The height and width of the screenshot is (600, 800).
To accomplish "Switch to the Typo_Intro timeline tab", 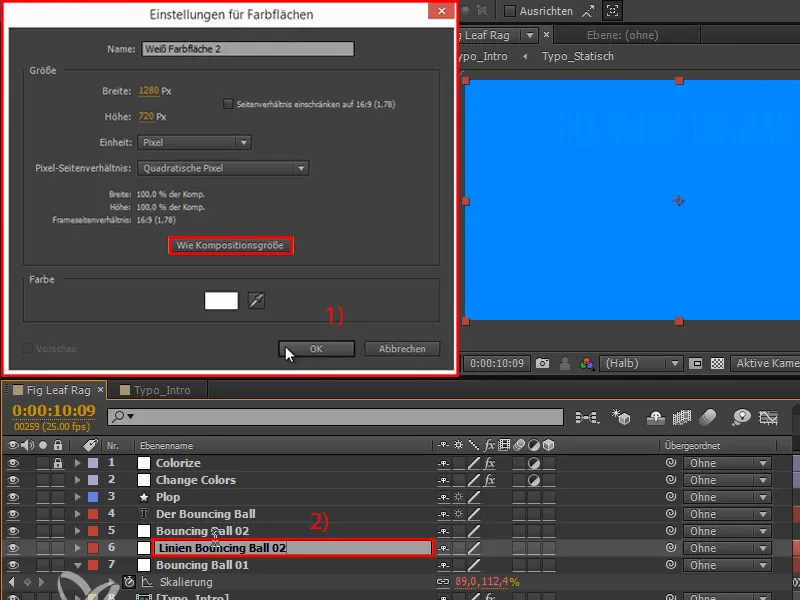I will [162, 390].
